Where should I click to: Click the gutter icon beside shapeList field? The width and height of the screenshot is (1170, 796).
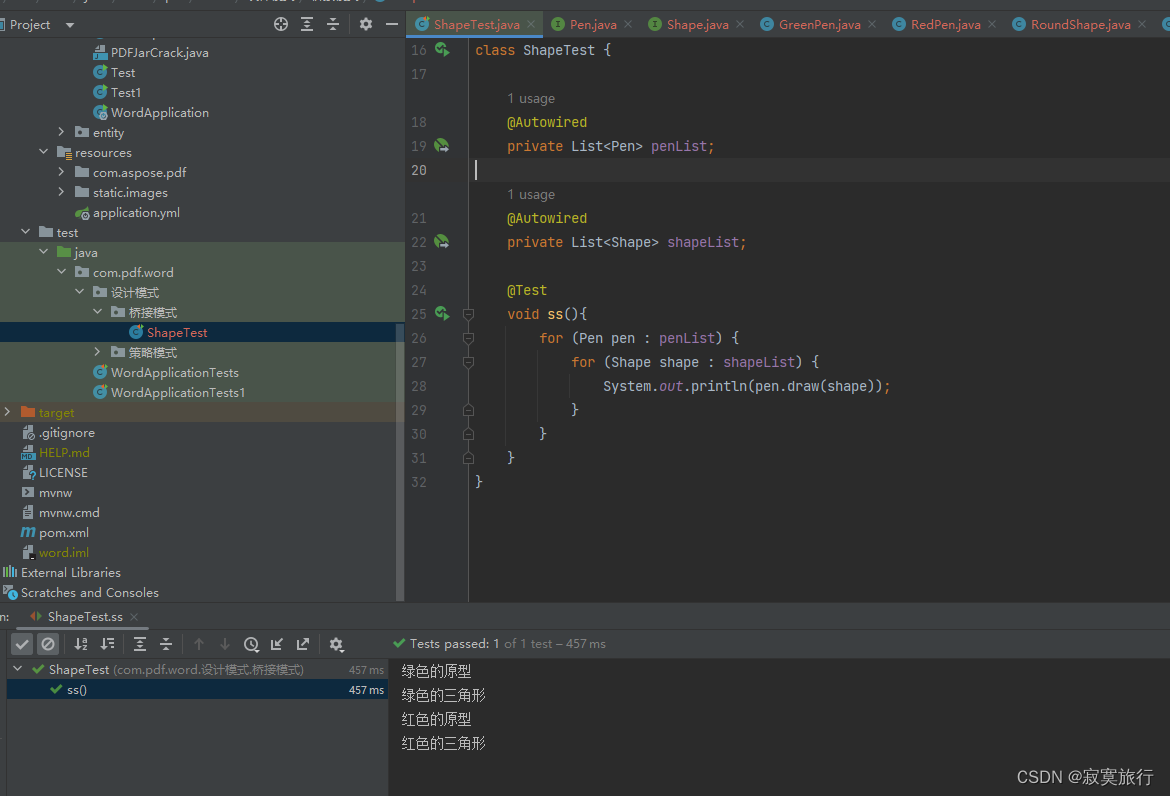(x=442, y=242)
